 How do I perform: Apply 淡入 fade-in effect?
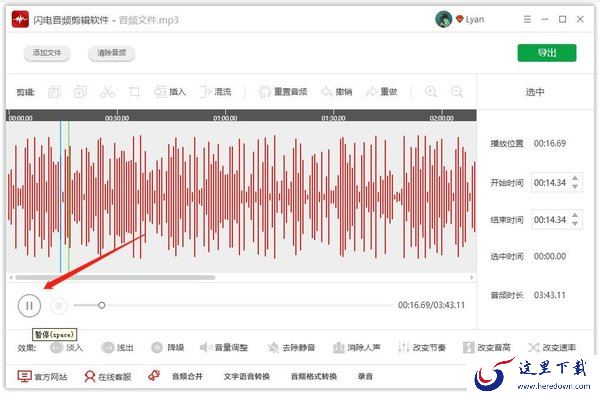tap(67, 347)
